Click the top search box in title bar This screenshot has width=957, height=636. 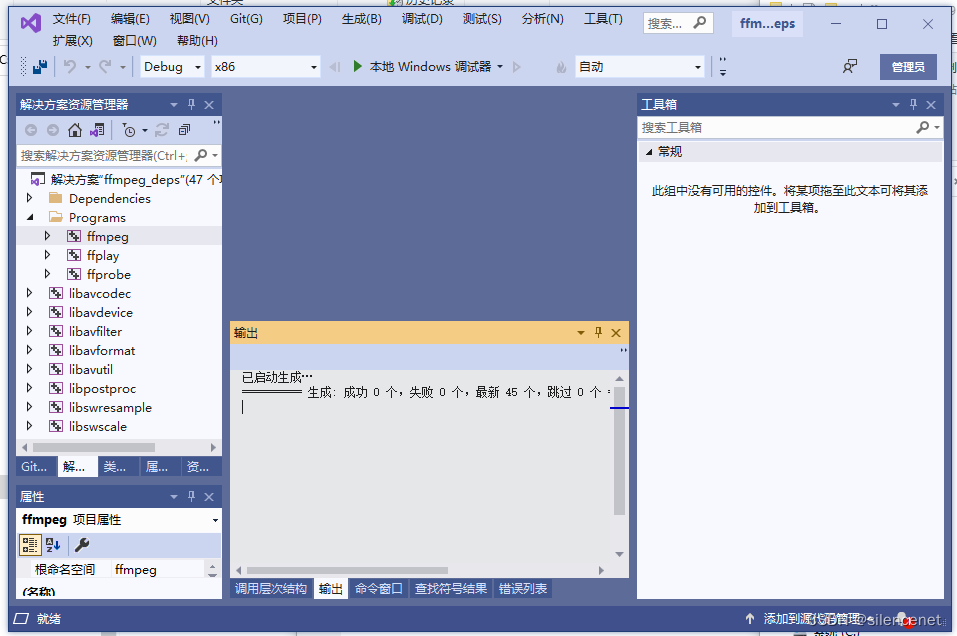point(677,23)
